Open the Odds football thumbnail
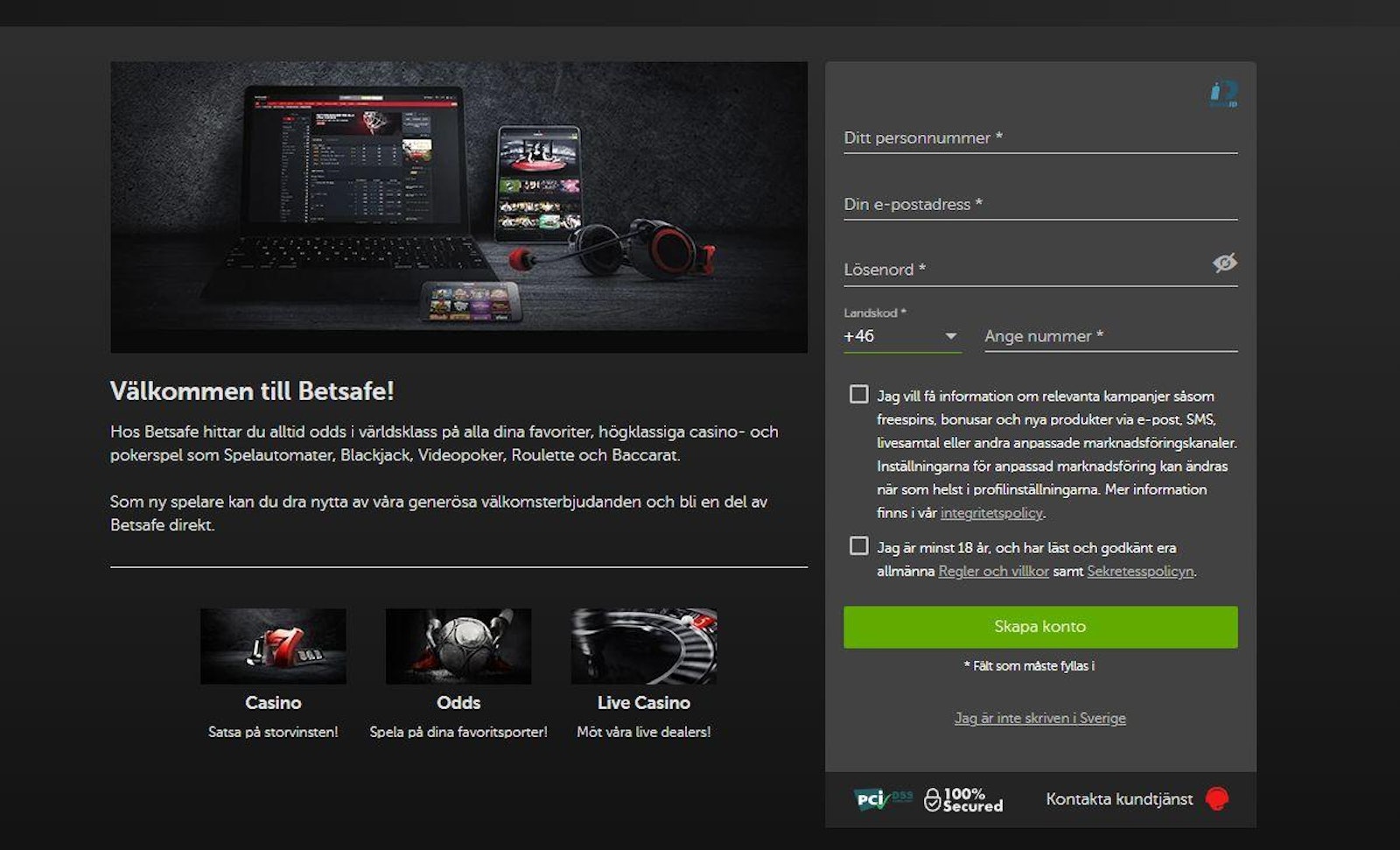The width and height of the screenshot is (1400, 850). (458, 646)
